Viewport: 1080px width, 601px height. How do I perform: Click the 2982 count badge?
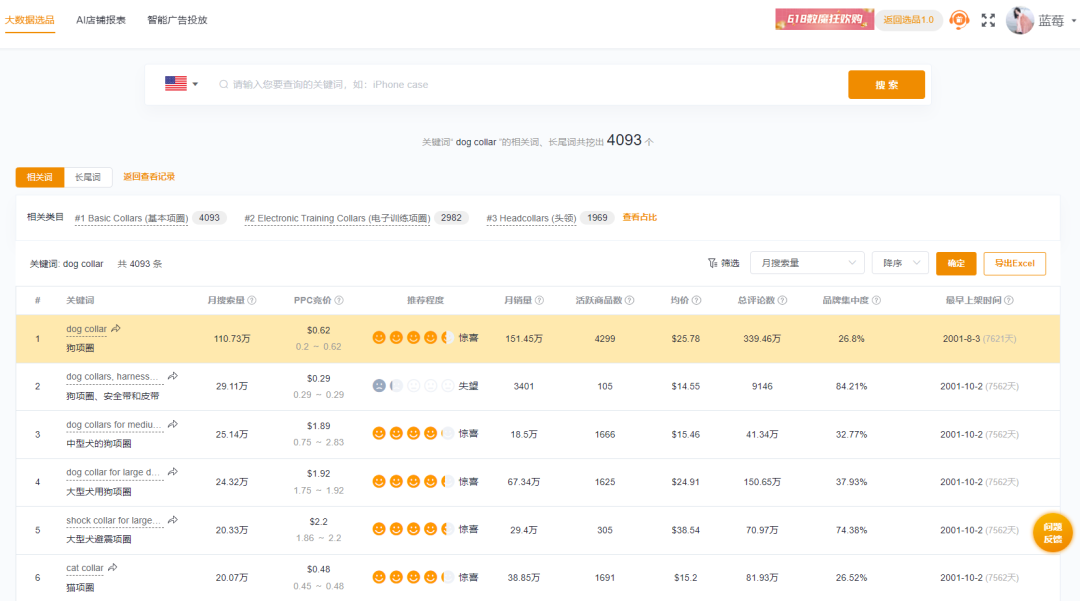pyautogui.click(x=451, y=218)
